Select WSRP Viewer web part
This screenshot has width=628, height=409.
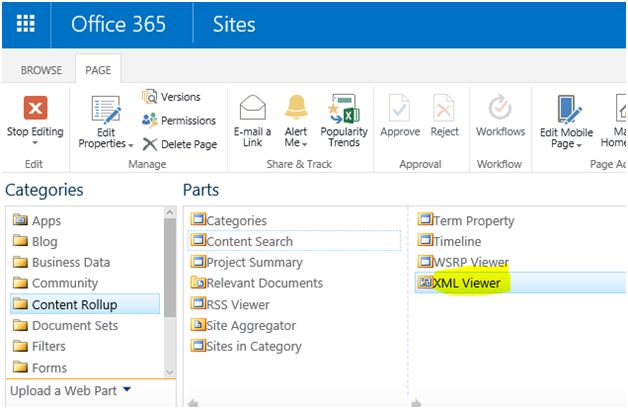click(x=463, y=262)
